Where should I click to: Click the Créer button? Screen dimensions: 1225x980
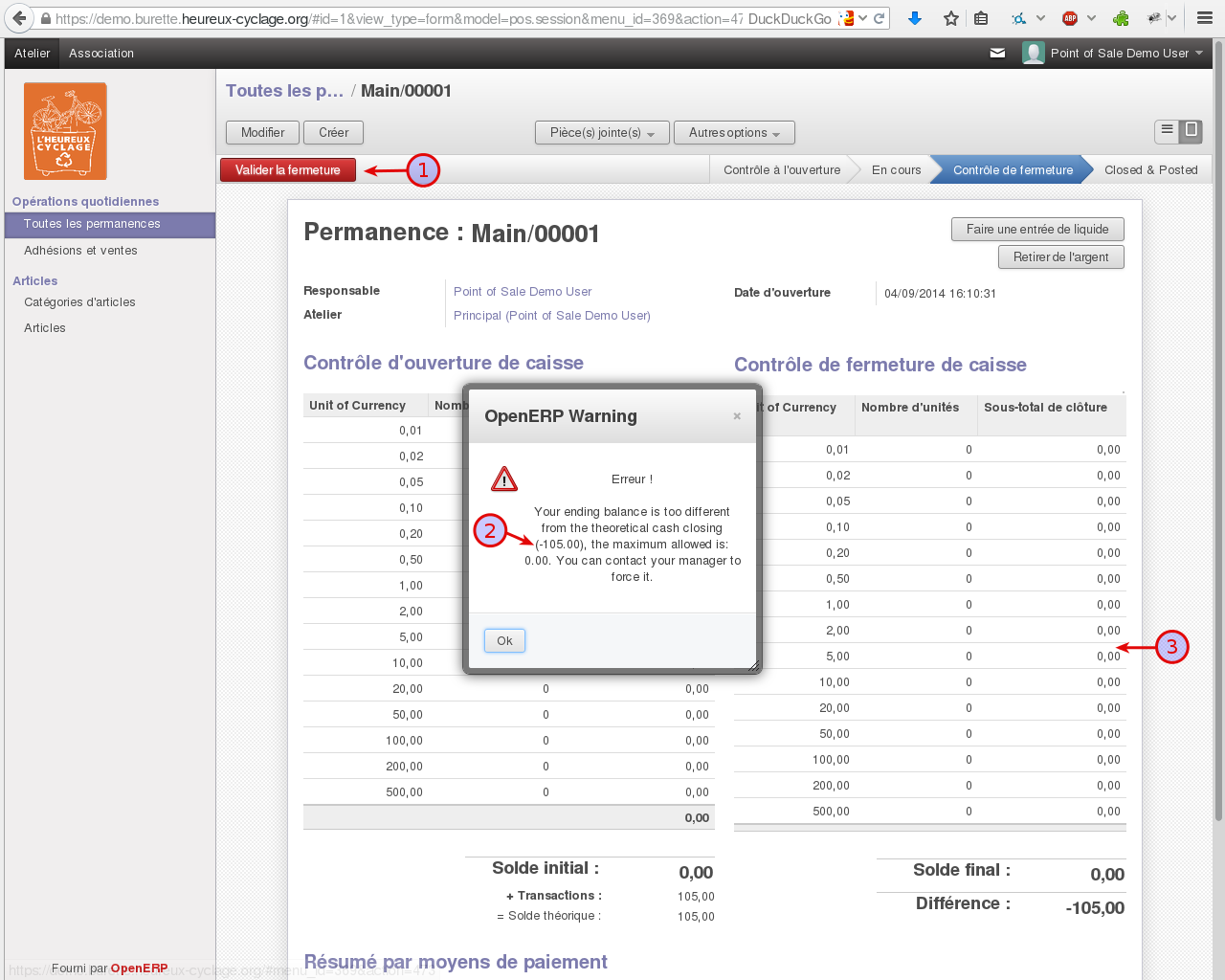pyautogui.click(x=334, y=133)
